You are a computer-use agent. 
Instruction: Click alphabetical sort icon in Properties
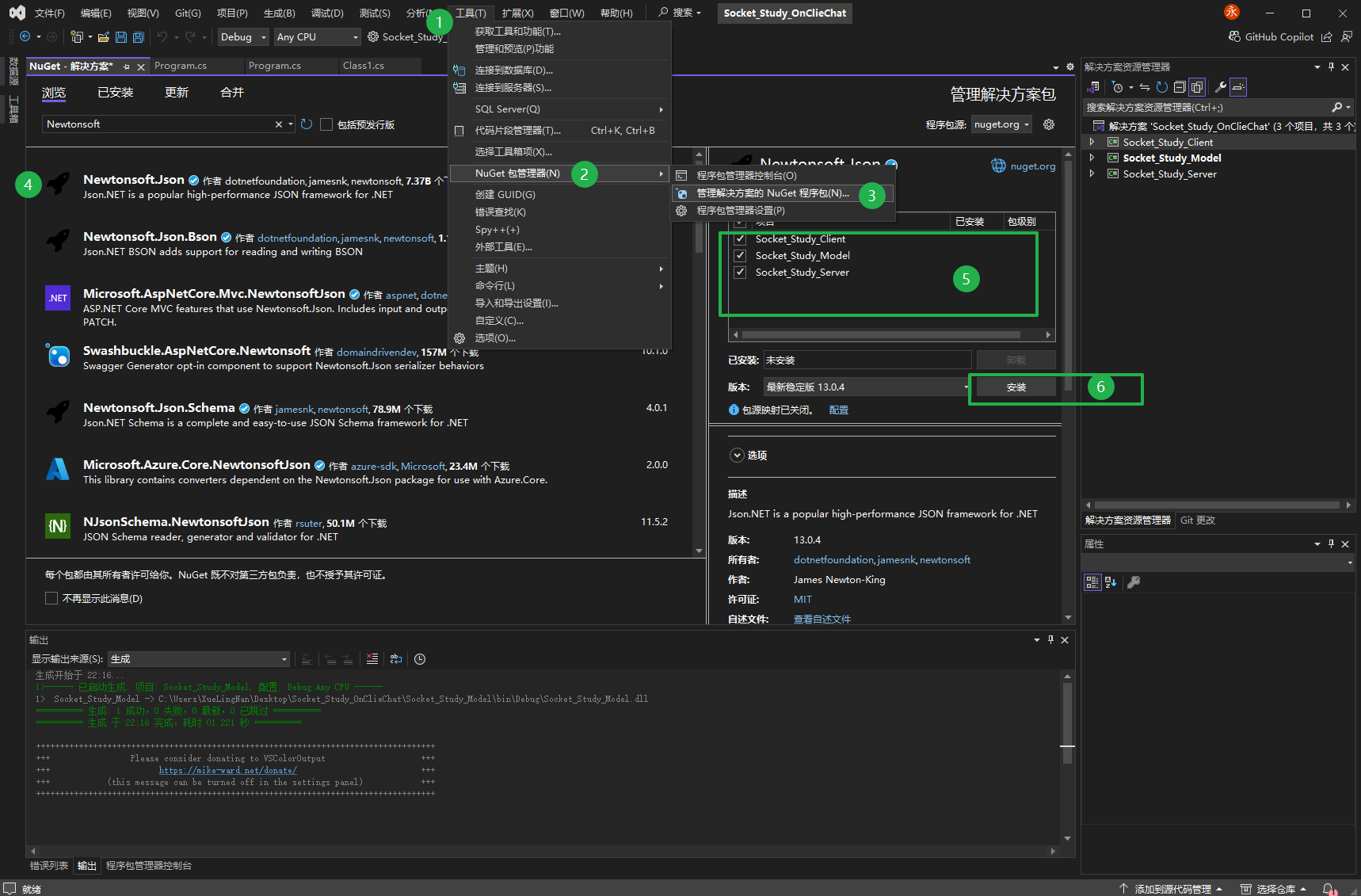(1111, 582)
